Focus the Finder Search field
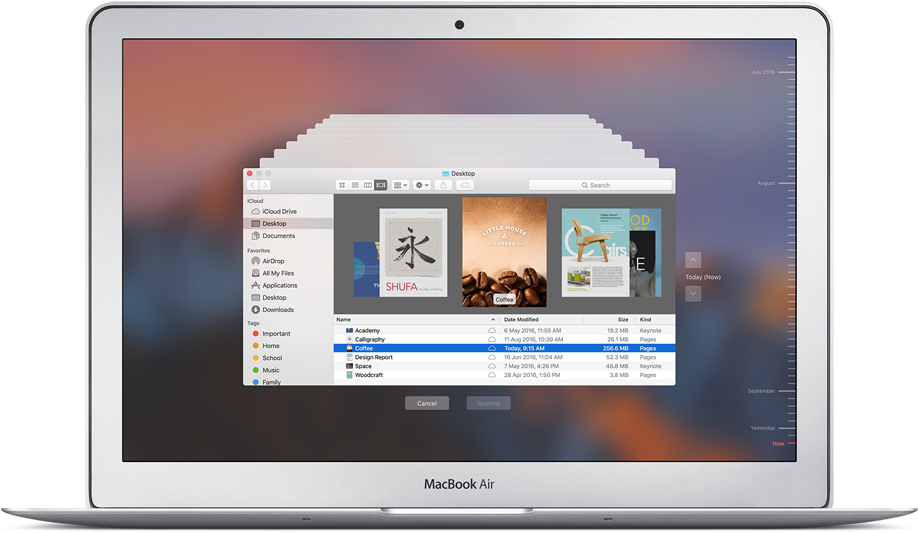The height and width of the screenshot is (533, 918). 600,185
